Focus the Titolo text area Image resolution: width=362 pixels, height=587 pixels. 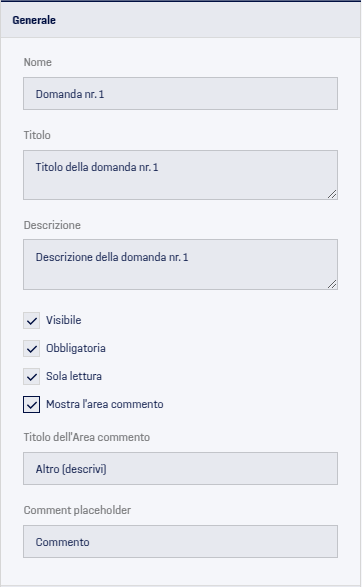(180, 175)
